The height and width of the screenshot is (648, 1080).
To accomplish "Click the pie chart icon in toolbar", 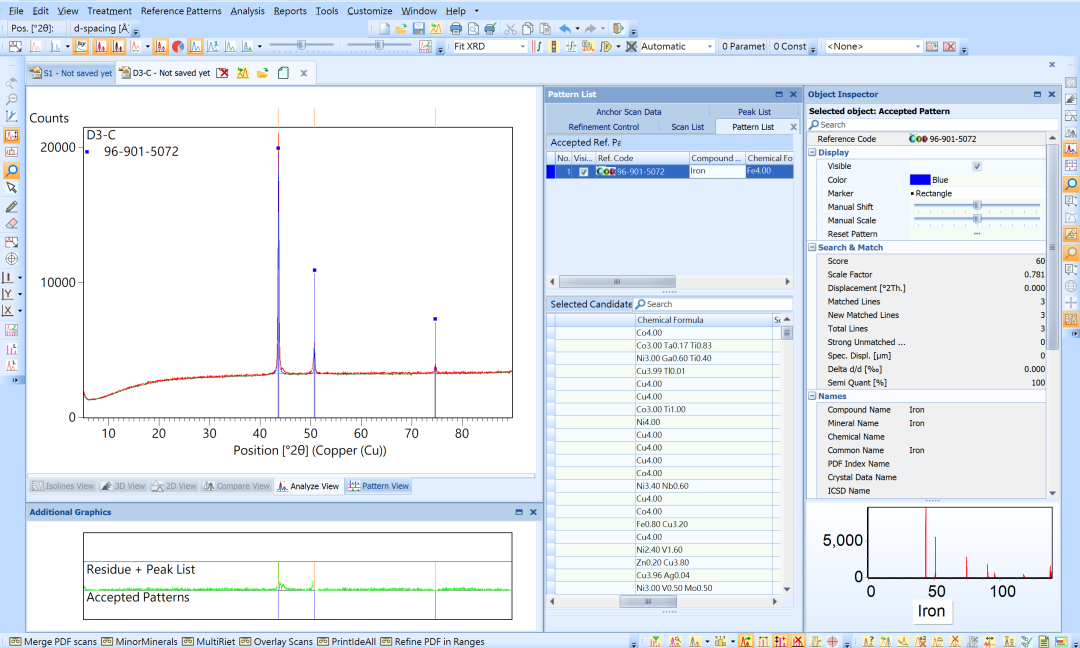I will [178, 46].
